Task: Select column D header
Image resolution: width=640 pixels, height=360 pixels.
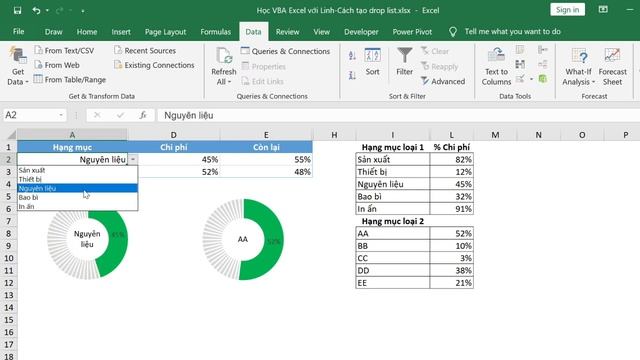Action: pyautogui.click(x=173, y=135)
